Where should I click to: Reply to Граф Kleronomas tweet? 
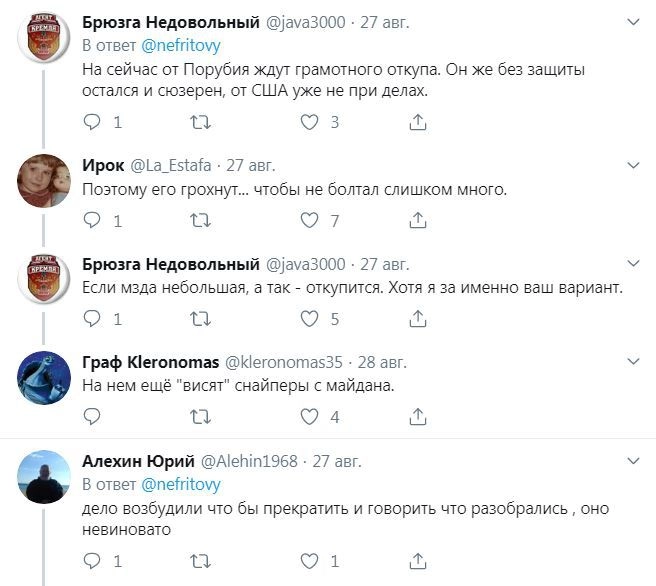[92, 416]
